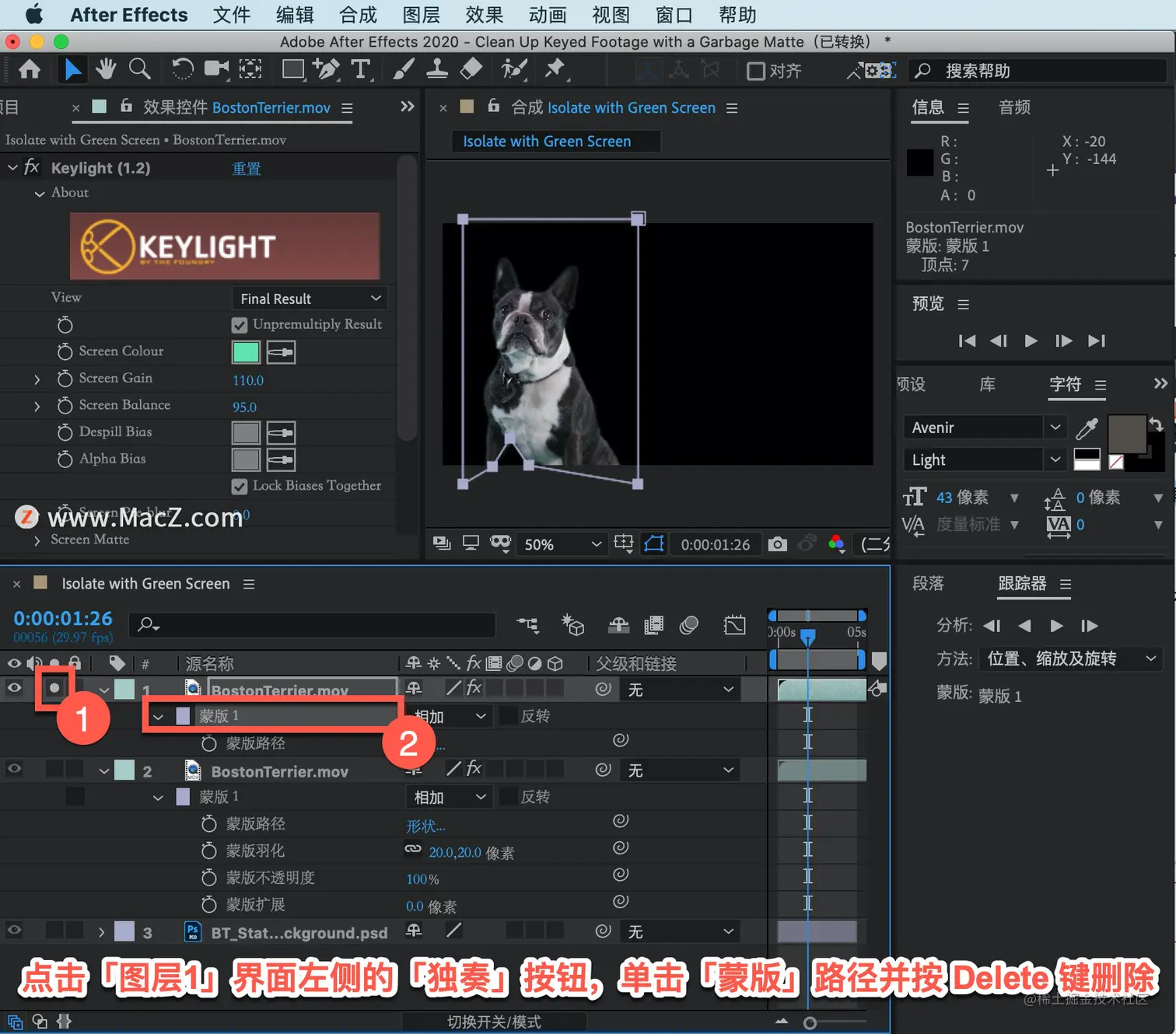Activate the Pen tool

(x=327, y=70)
